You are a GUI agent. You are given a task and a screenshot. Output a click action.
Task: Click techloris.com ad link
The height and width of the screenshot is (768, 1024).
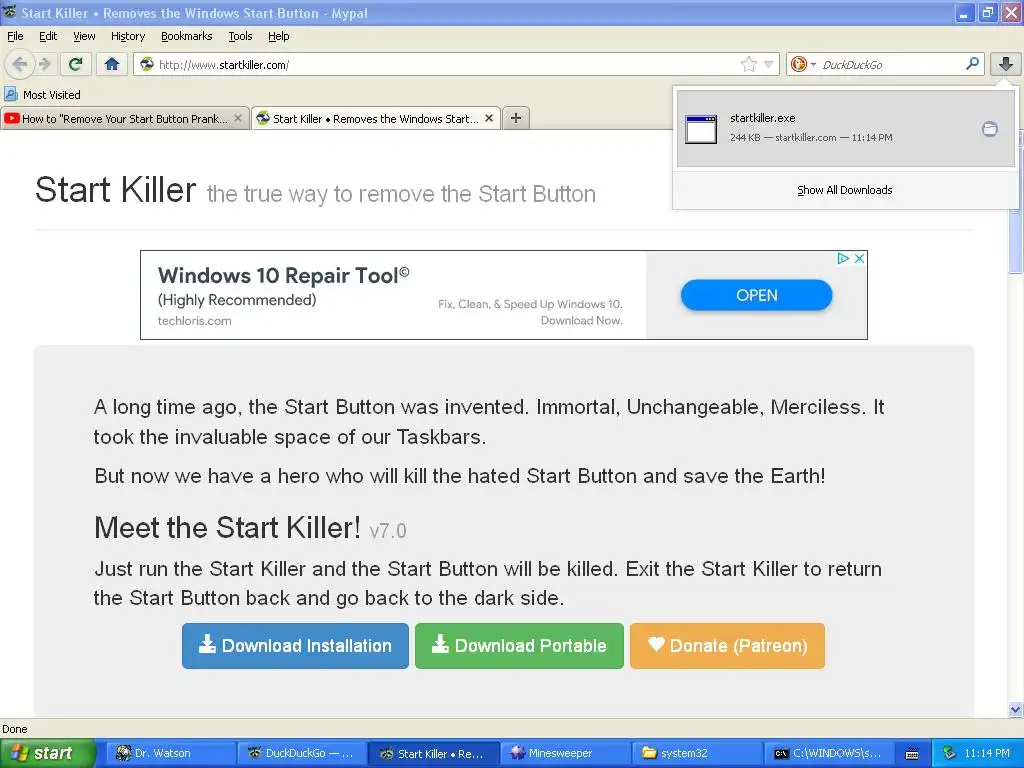(195, 321)
